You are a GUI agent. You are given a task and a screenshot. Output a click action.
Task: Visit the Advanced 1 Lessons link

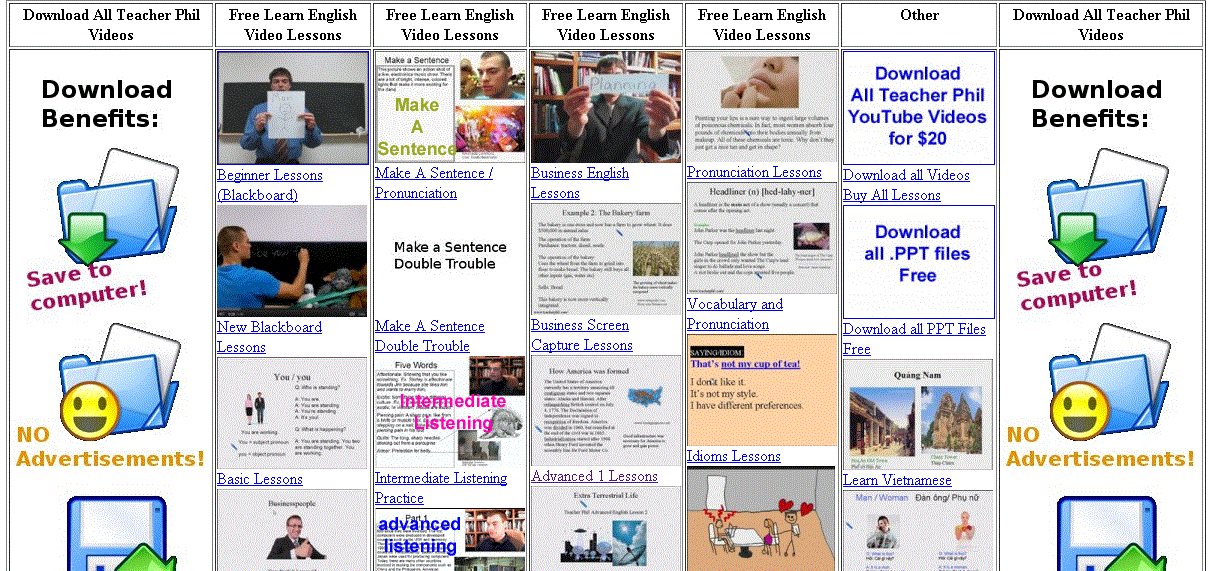(595, 476)
